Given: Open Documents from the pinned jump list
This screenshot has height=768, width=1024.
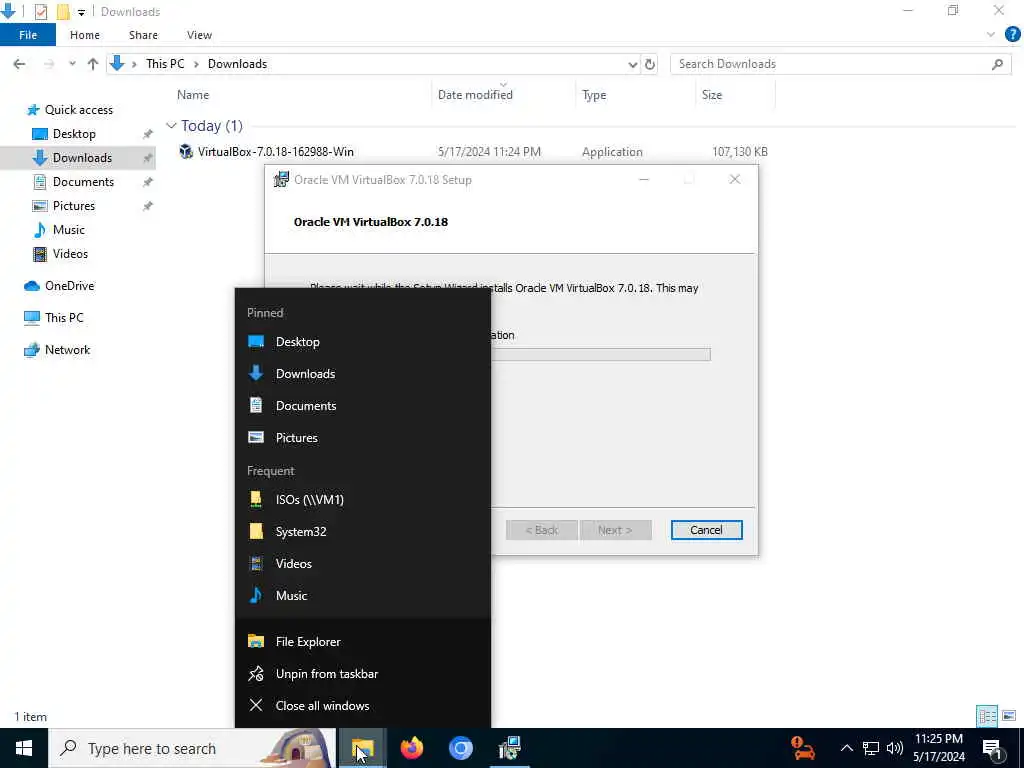Looking at the screenshot, I should [x=362, y=406].
